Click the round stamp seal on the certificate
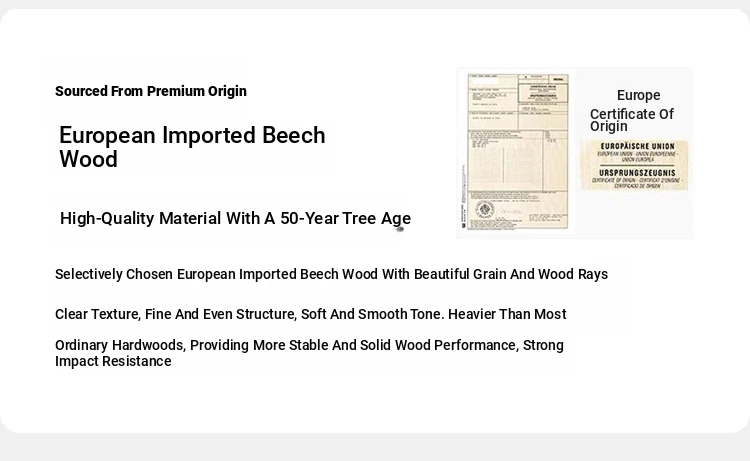Image resolution: width=750 pixels, height=461 pixels. 485,209
